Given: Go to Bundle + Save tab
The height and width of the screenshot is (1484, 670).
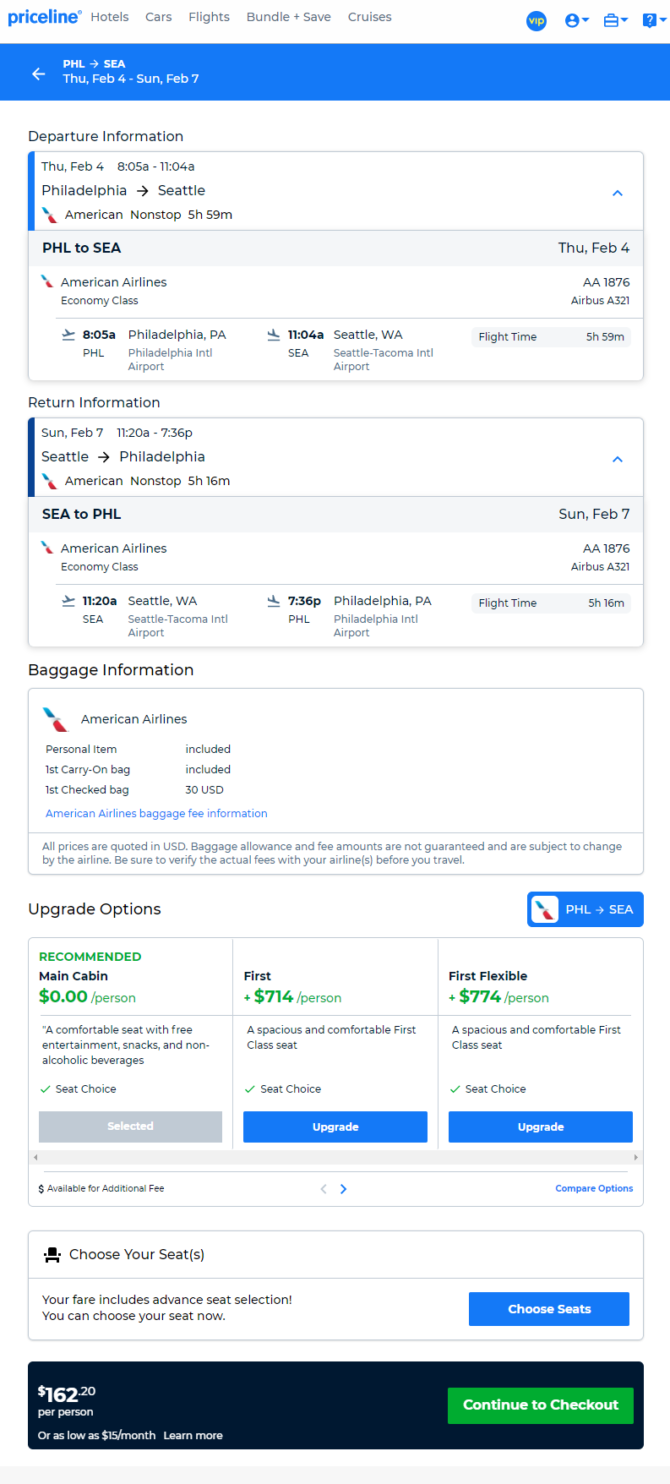Looking at the screenshot, I should pos(289,17).
